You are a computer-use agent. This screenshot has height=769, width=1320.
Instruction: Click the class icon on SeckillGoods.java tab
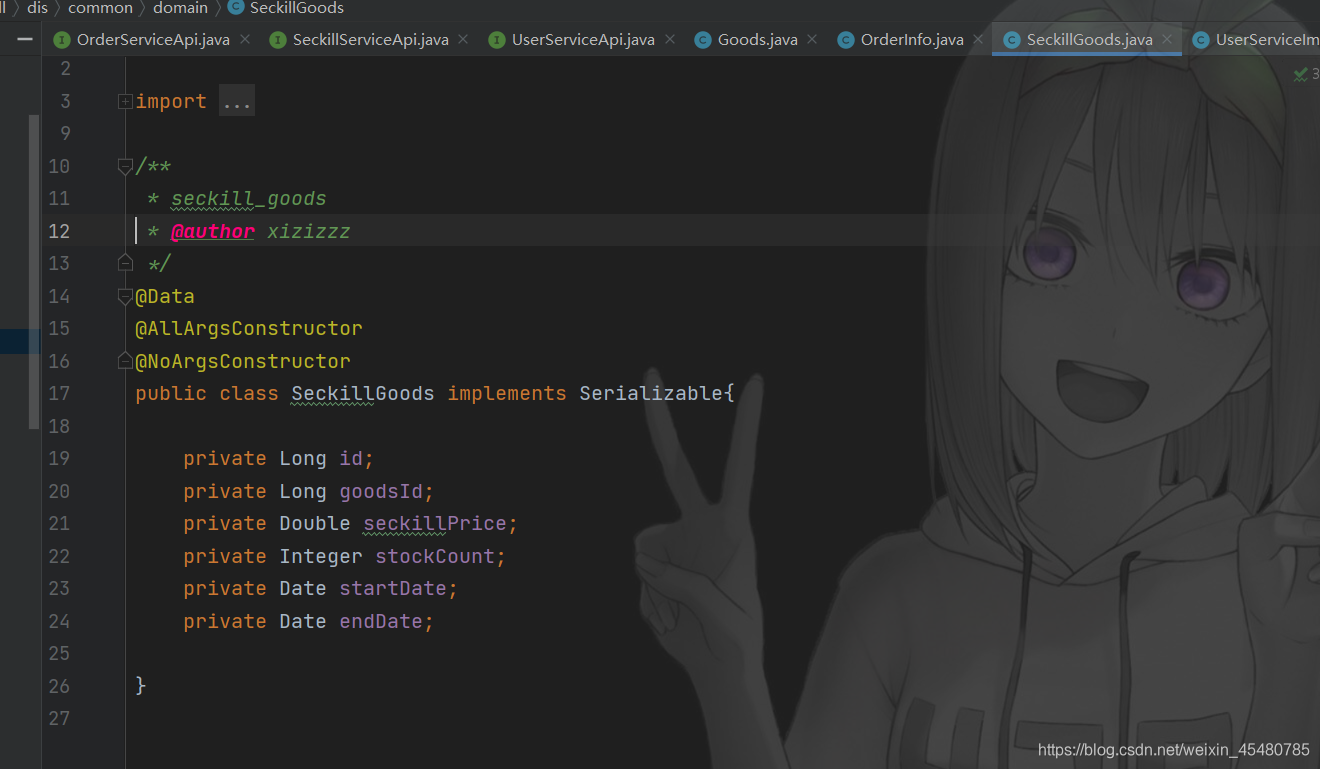point(1011,40)
